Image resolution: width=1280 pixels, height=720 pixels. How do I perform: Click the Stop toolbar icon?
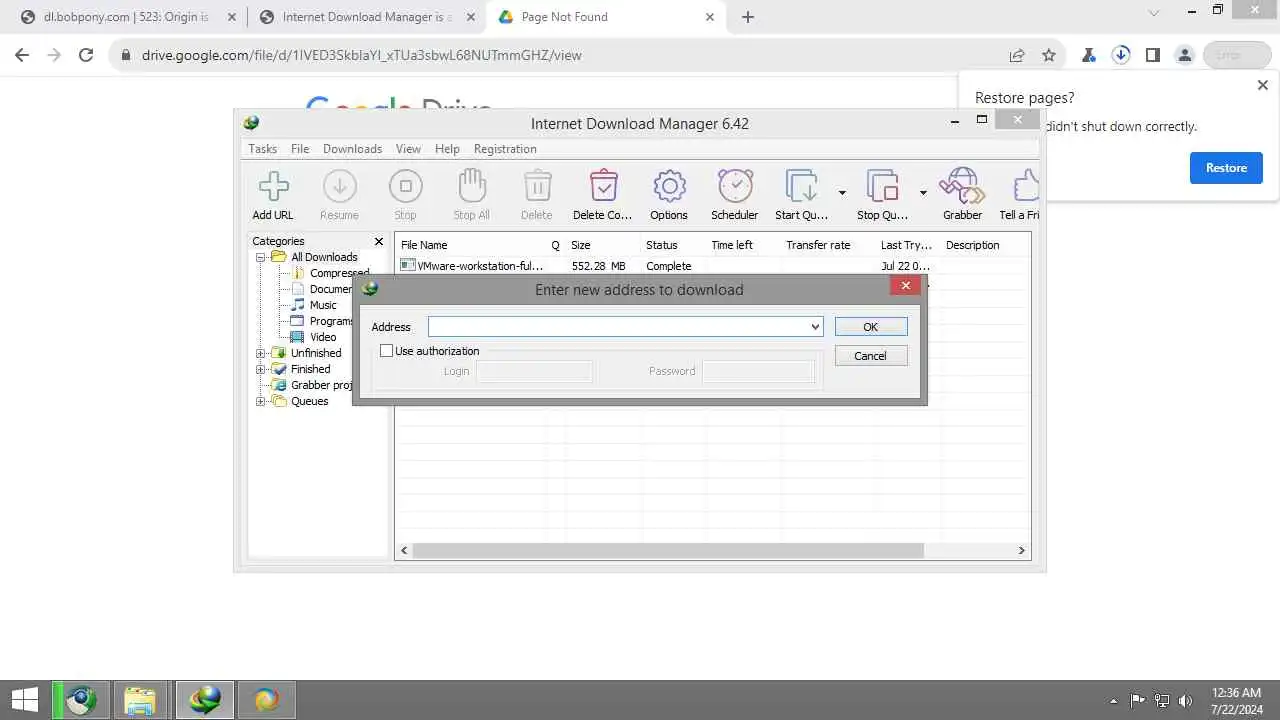point(405,186)
